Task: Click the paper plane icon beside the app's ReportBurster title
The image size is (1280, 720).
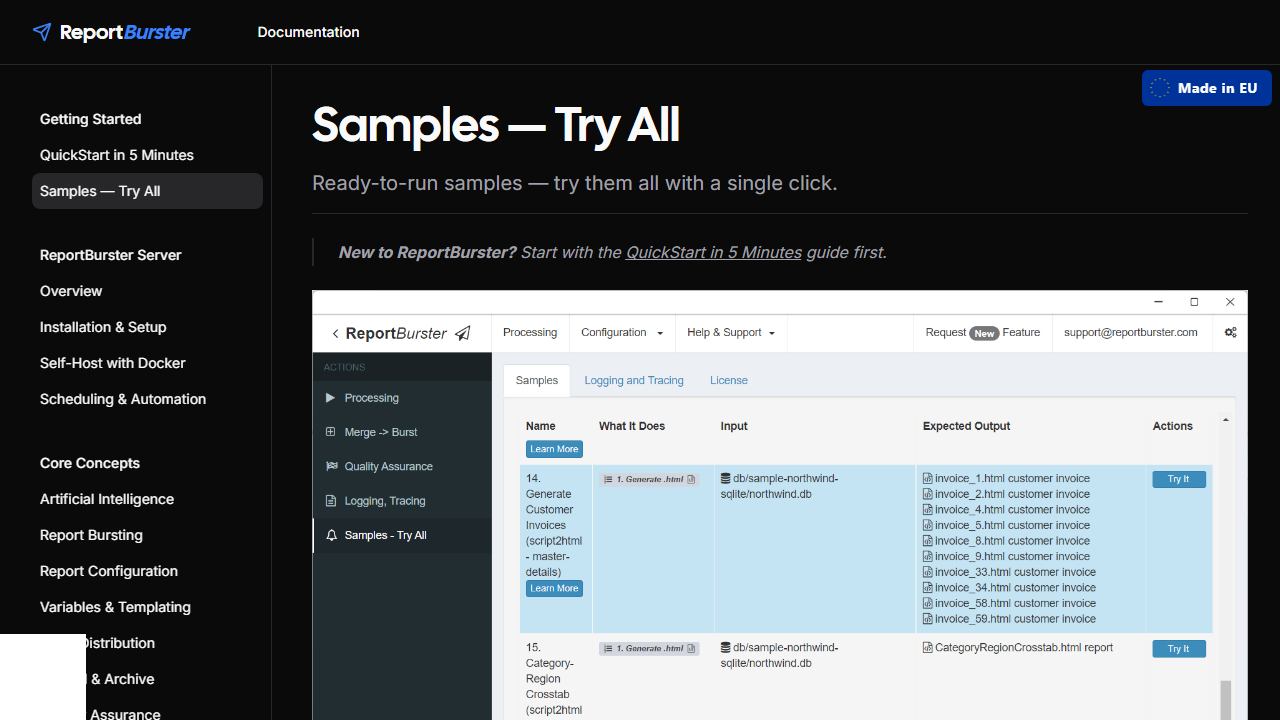Action: [x=462, y=333]
